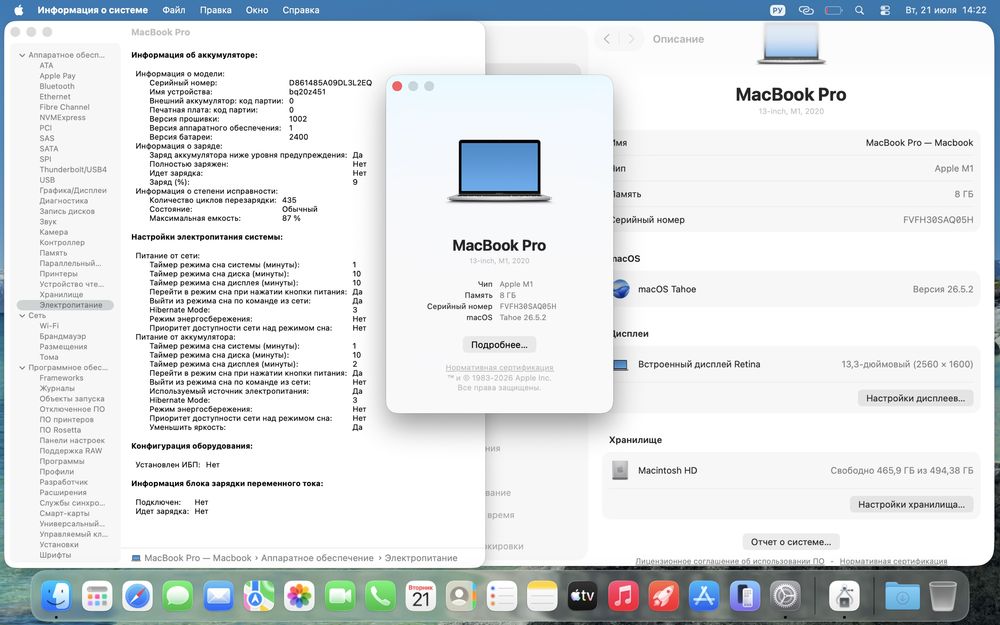This screenshot has width=1000, height=625.
Task: Click the Отчет о системе... button
Action: (791, 542)
